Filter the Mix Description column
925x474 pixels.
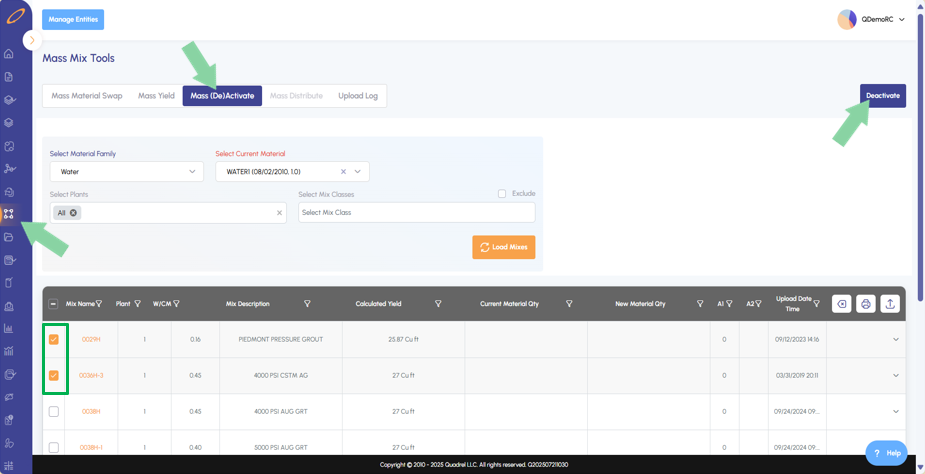tap(307, 303)
